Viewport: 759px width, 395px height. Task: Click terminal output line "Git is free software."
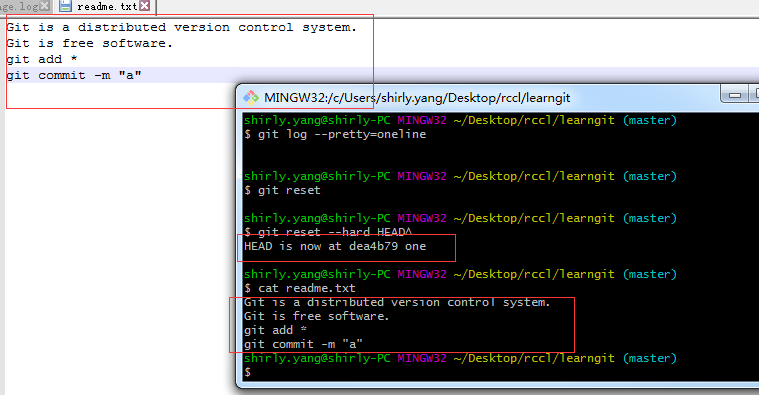click(x=317, y=317)
